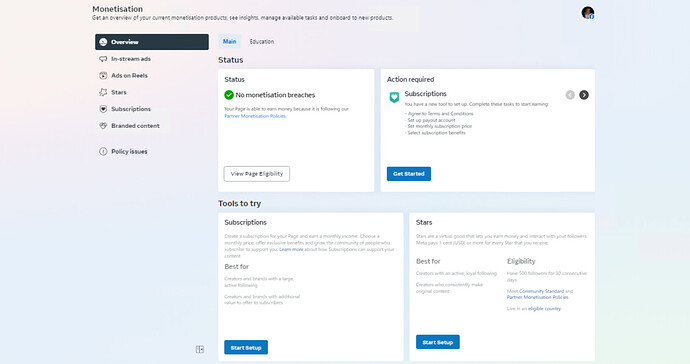Collapse the sidebar using the panel icon
The height and width of the screenshot is (364, 690).
pyautogui.click(x=200, y=349)
